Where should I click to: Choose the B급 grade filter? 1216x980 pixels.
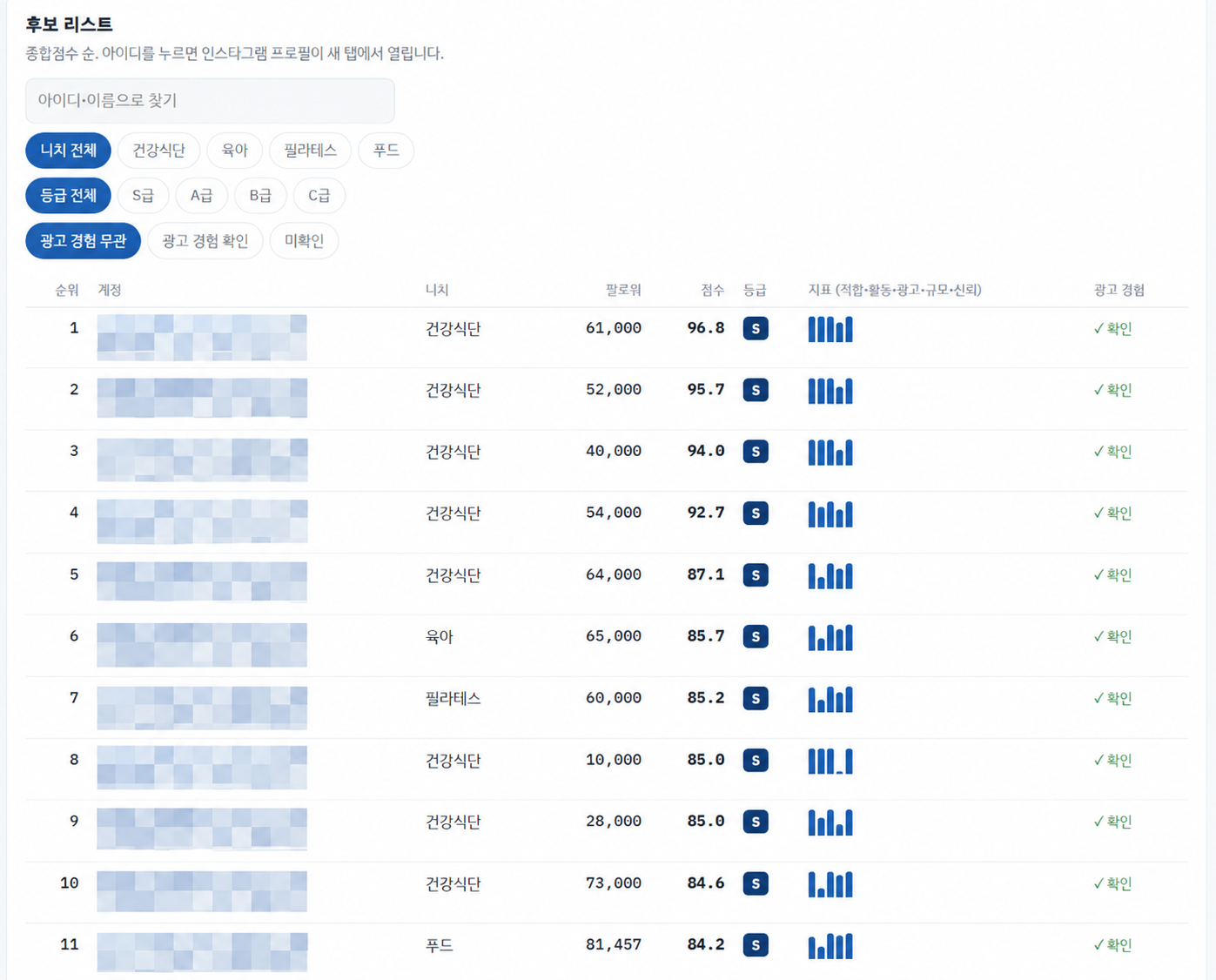click(260, 196)
